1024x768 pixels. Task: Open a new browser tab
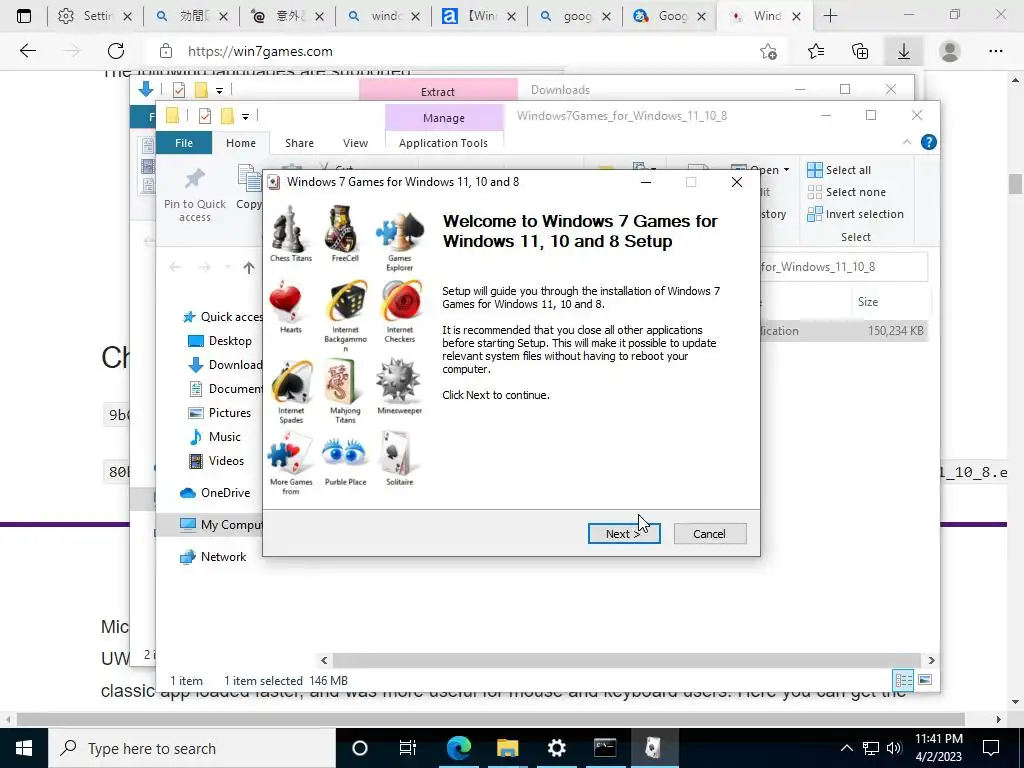[x=830, y=16]
